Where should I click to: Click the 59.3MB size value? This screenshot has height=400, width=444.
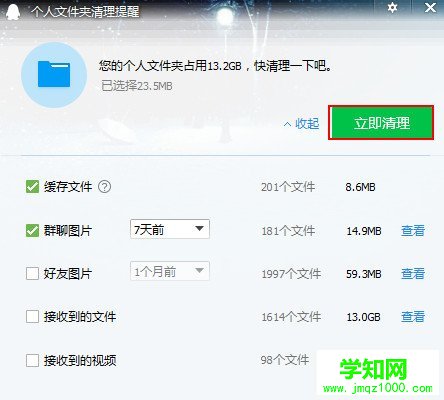[364, 274]
